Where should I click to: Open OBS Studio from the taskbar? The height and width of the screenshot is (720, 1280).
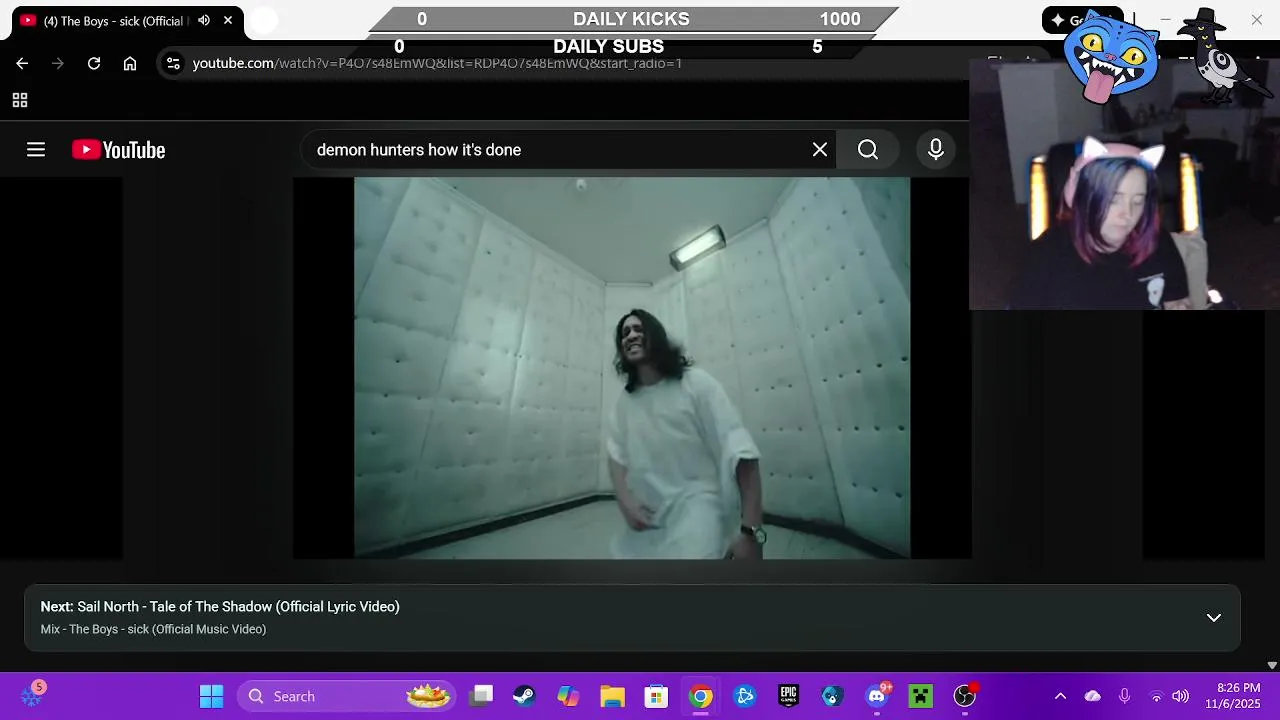[x=965, y=696]
